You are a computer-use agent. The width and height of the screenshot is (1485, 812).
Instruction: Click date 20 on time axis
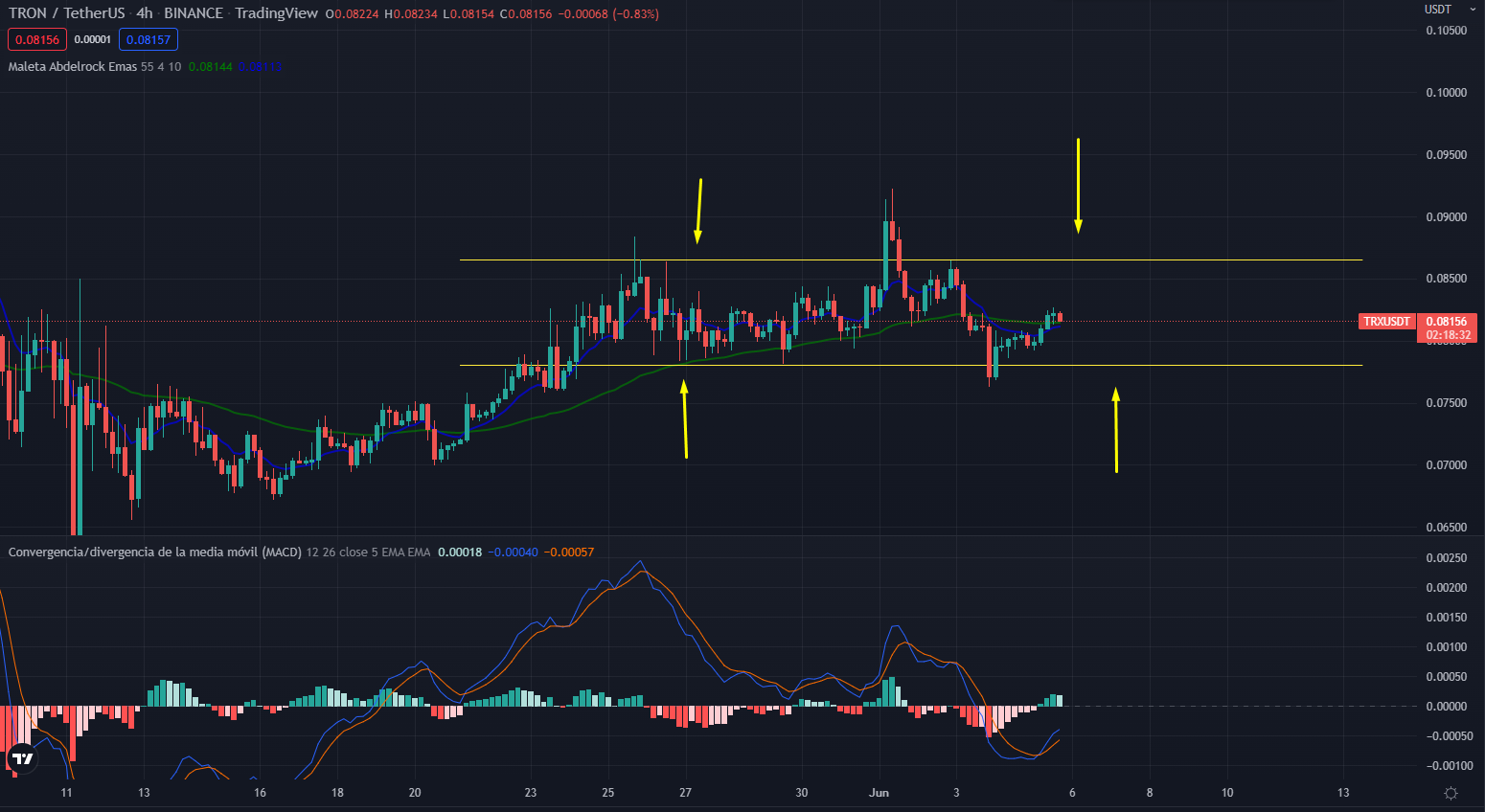pos(415,793)
